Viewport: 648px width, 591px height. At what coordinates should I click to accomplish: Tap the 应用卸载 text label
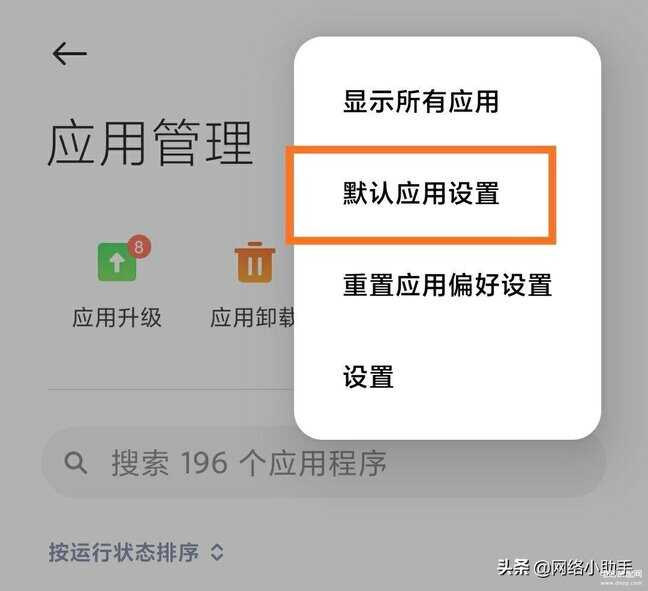tap(253, 317)
